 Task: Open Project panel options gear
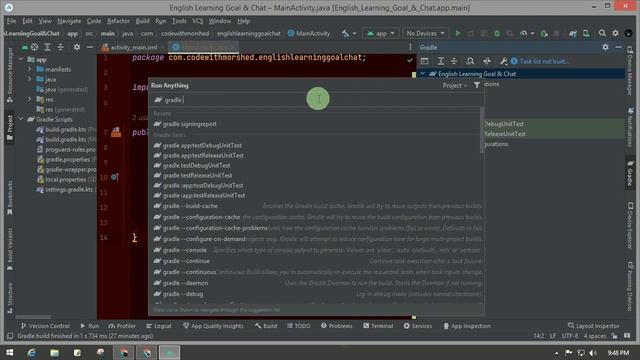pyautogui.click(x=77, y=47)
